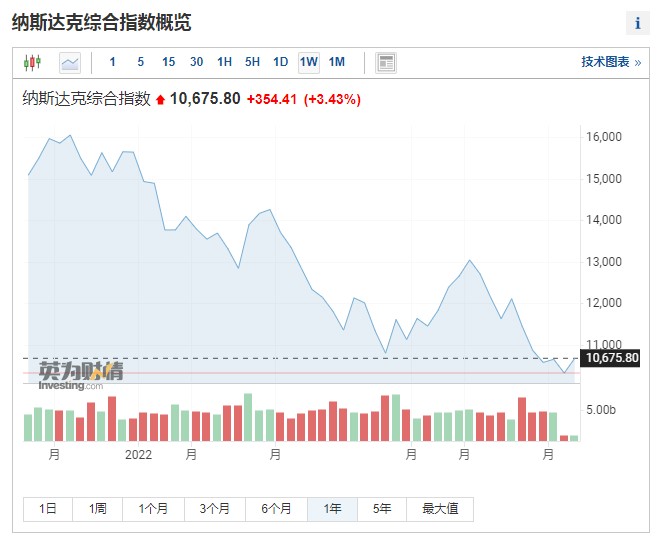Click the info icon at top right
Screen dimensions: 658x547
(637, 23)
